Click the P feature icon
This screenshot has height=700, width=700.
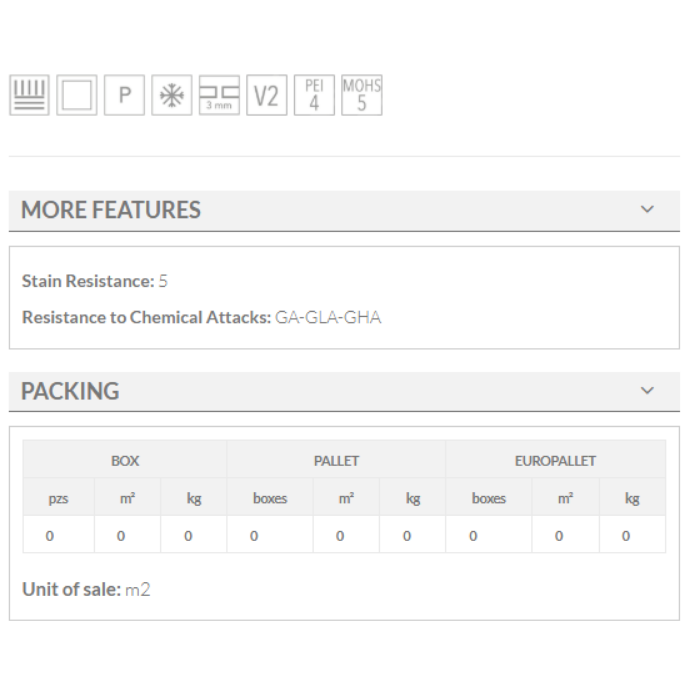coord(124,96)
